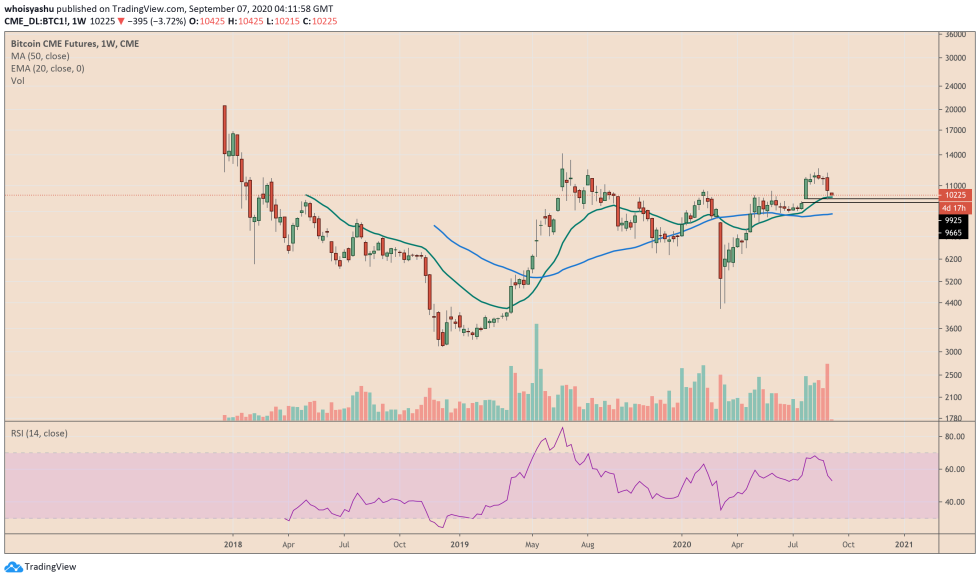Click the 2018 label on the time axis
The height and width of the screenshot is (580, 980).
[x=231, y=544]
